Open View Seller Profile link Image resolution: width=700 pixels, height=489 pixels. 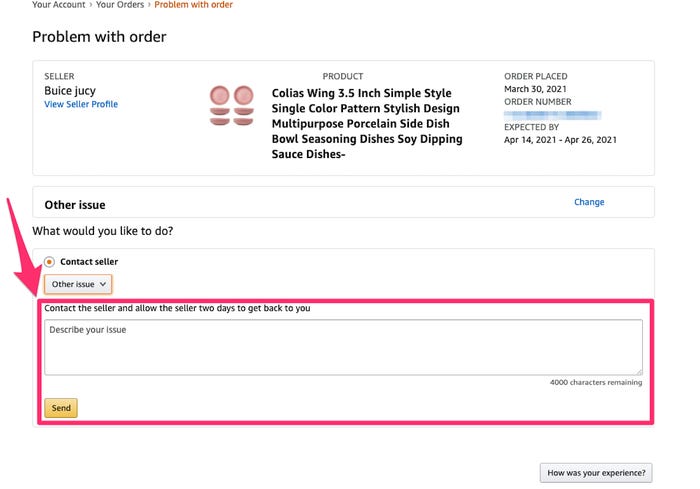[x=81, y=104]
